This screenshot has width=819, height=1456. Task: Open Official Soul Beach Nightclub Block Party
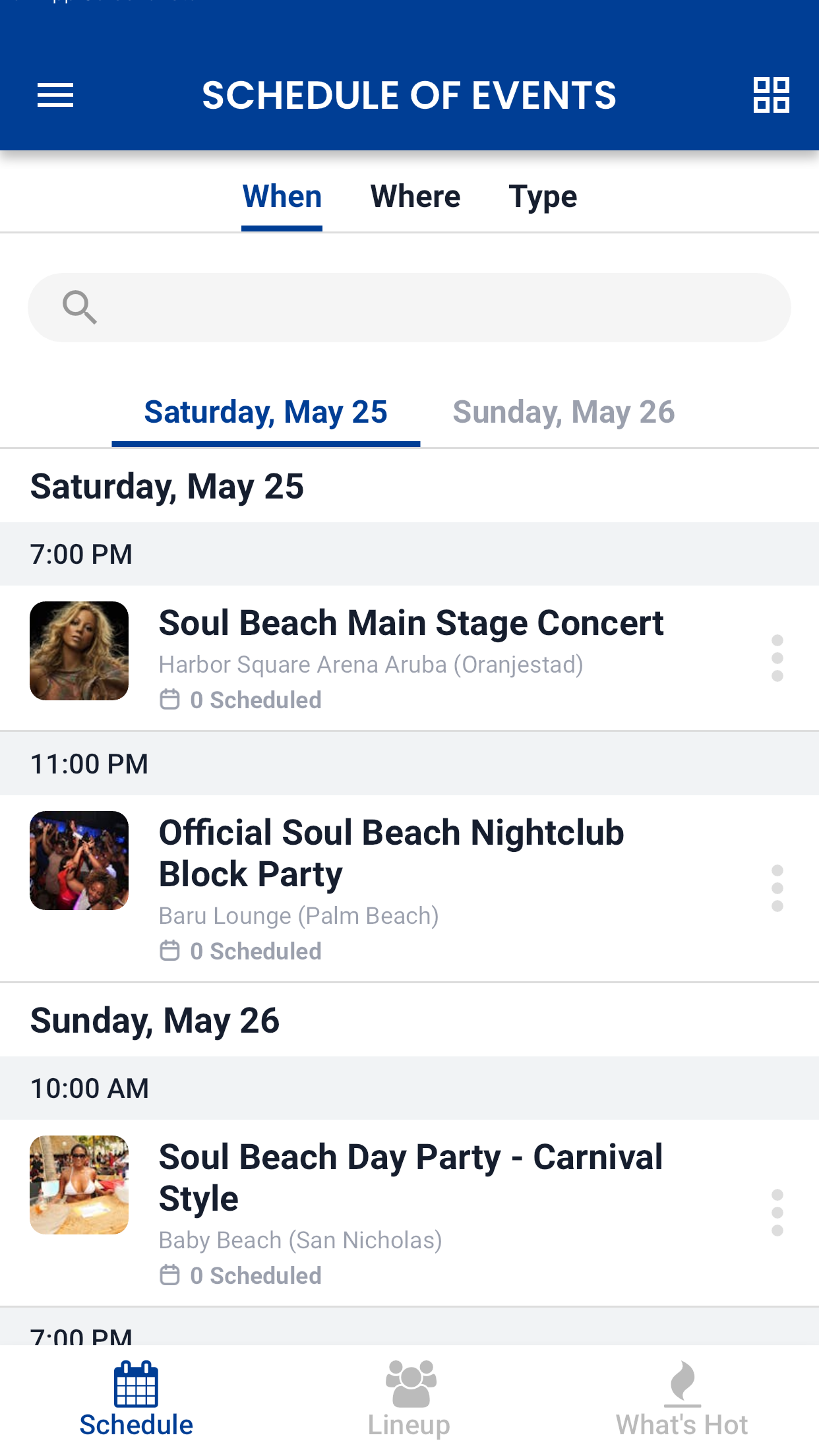click(x=392, y=853)
